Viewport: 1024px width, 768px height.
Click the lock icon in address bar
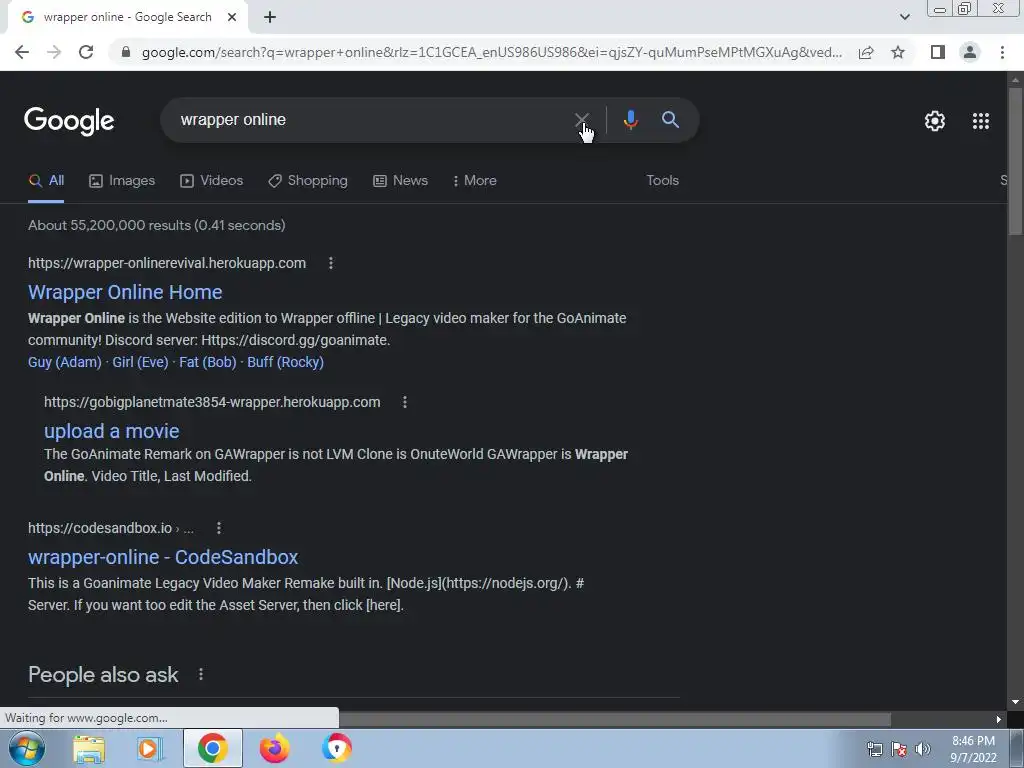click(x=126, y=52)
